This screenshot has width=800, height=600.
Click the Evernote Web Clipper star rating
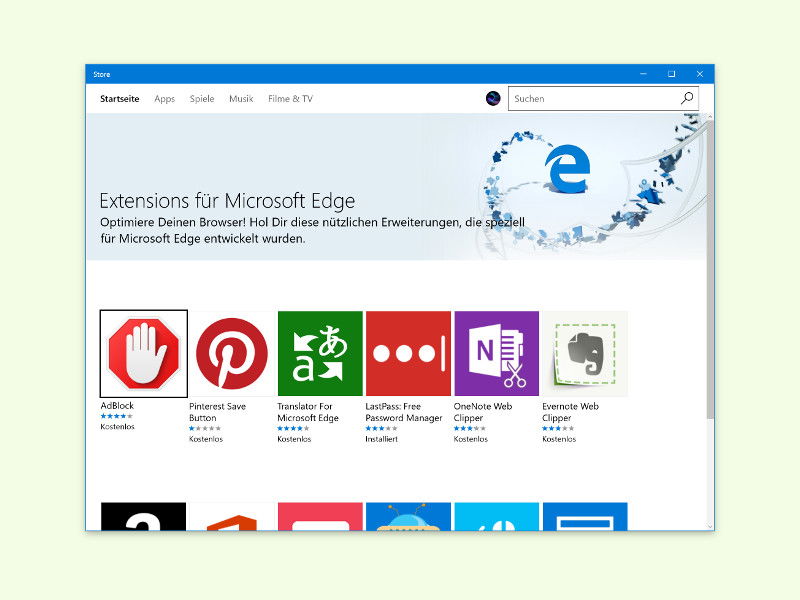pyautogui.click(x=558, y=429)
